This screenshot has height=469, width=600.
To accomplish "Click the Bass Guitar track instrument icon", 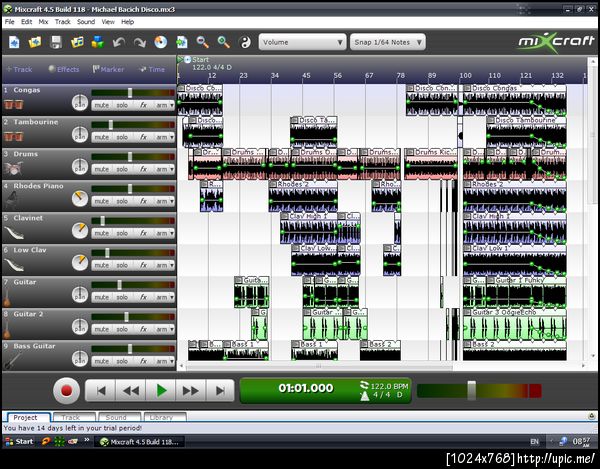I will click(x=12, y=361).
